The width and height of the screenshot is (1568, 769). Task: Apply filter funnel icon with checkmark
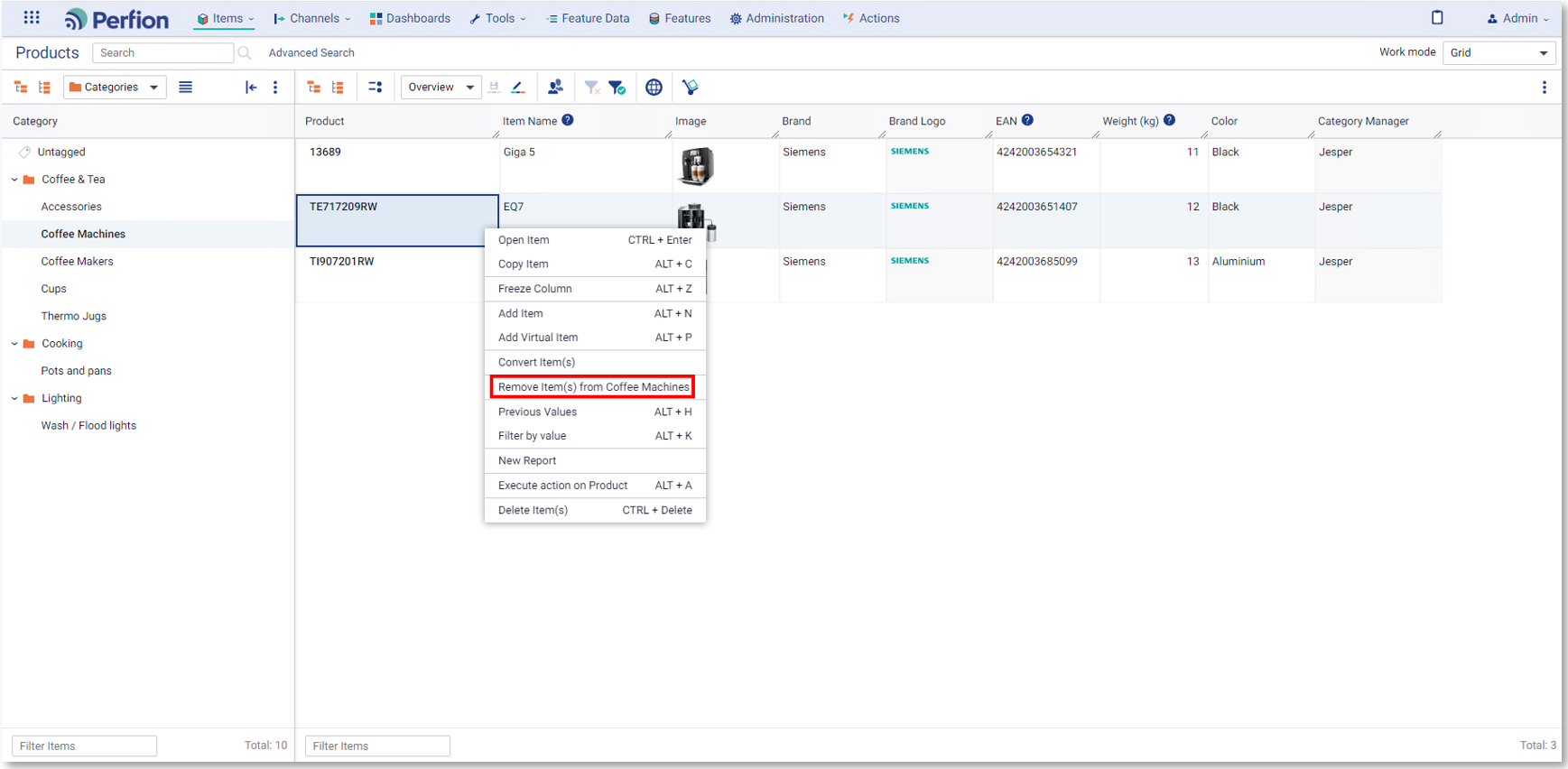617,88
